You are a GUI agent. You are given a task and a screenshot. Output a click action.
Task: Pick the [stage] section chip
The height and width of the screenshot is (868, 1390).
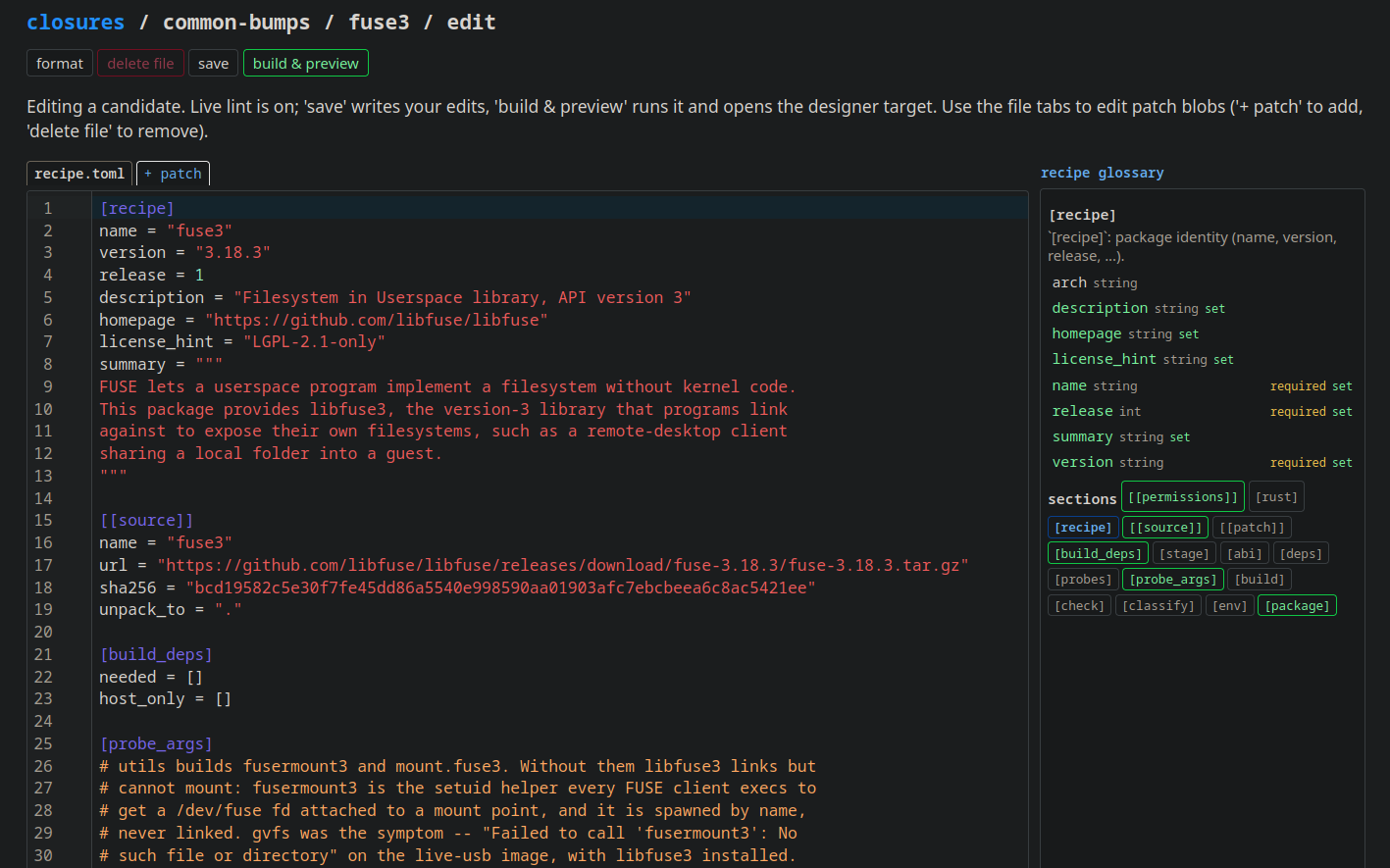(1184, 554)
